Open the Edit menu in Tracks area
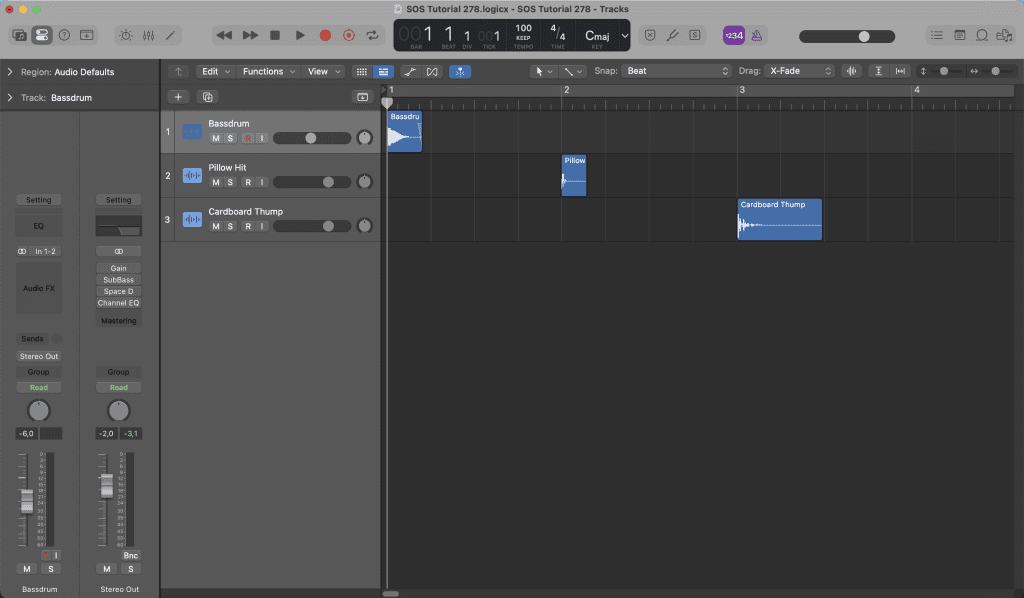Viewport: 1024px width, 598px height. click(214, 71)
